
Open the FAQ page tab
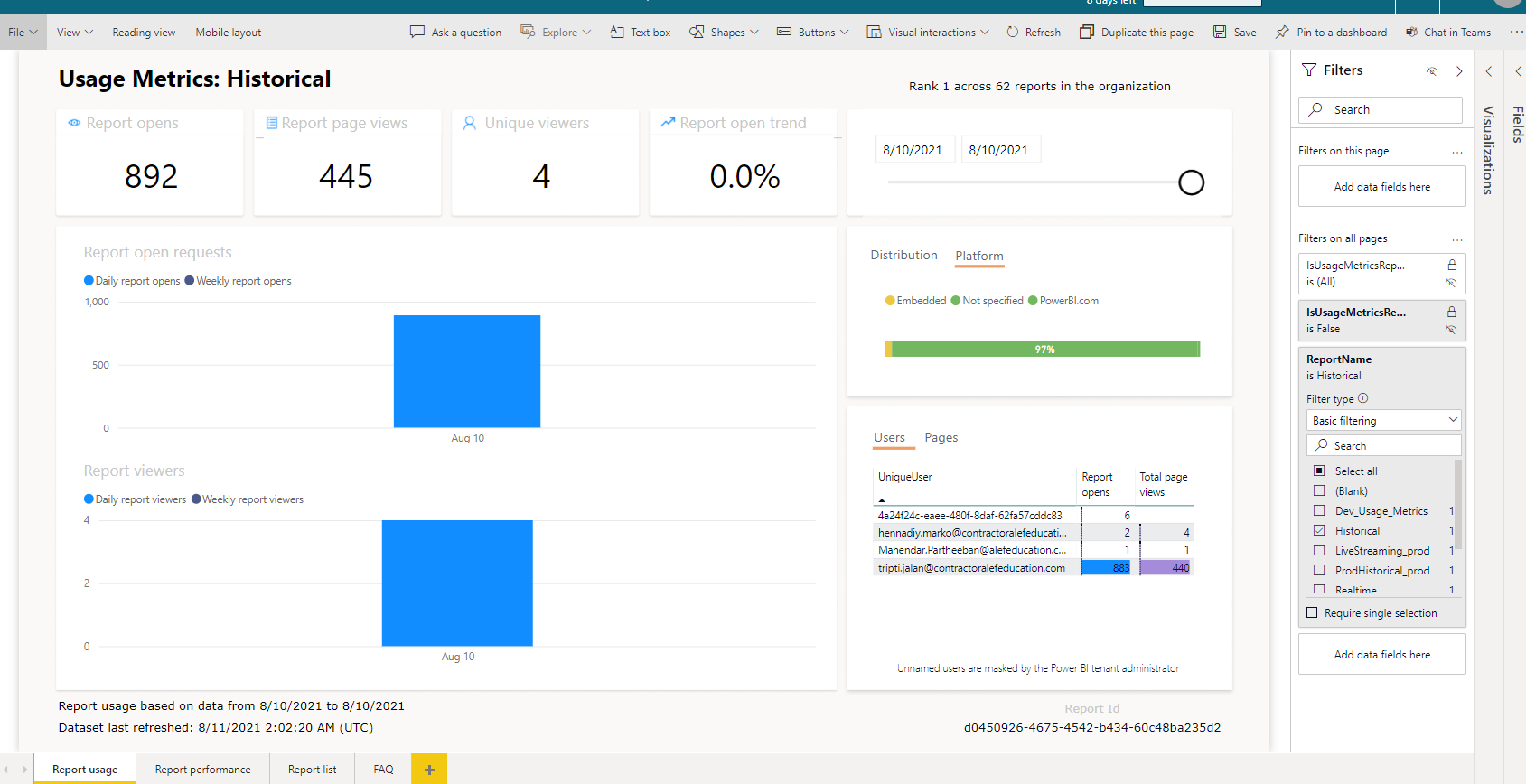pos(383,770)
